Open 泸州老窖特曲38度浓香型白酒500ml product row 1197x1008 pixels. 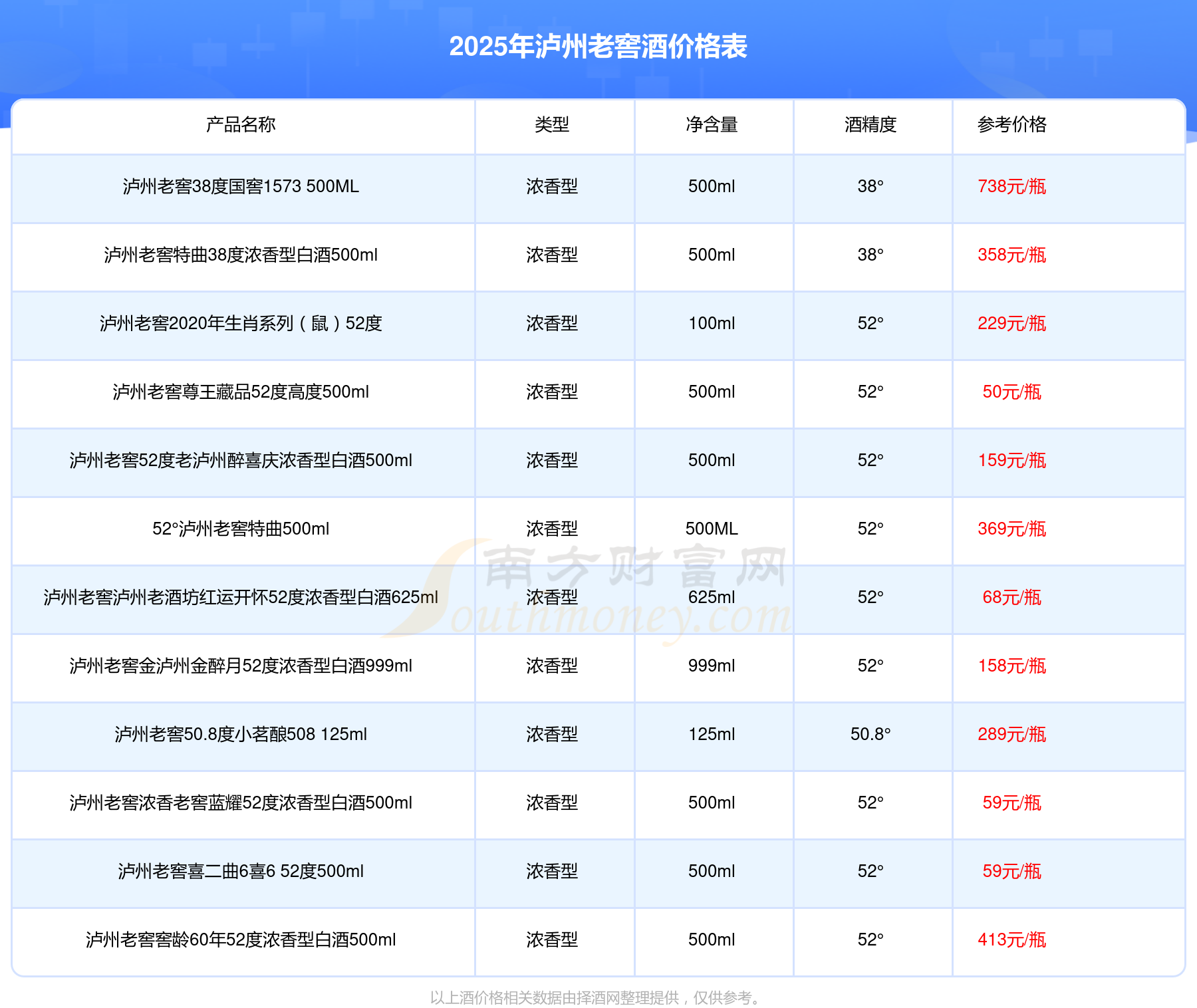(x=241, y=255)
